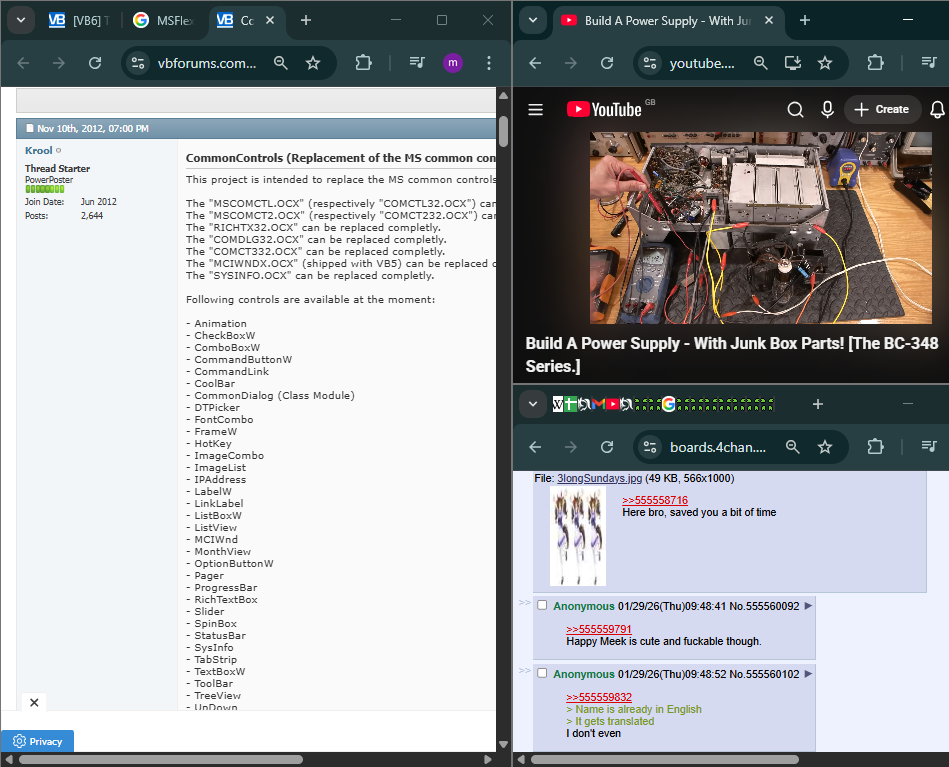This screenshot has height=767, width=949.
Task: Close the Build A Power Supply tab
Action: click(769, 21)
